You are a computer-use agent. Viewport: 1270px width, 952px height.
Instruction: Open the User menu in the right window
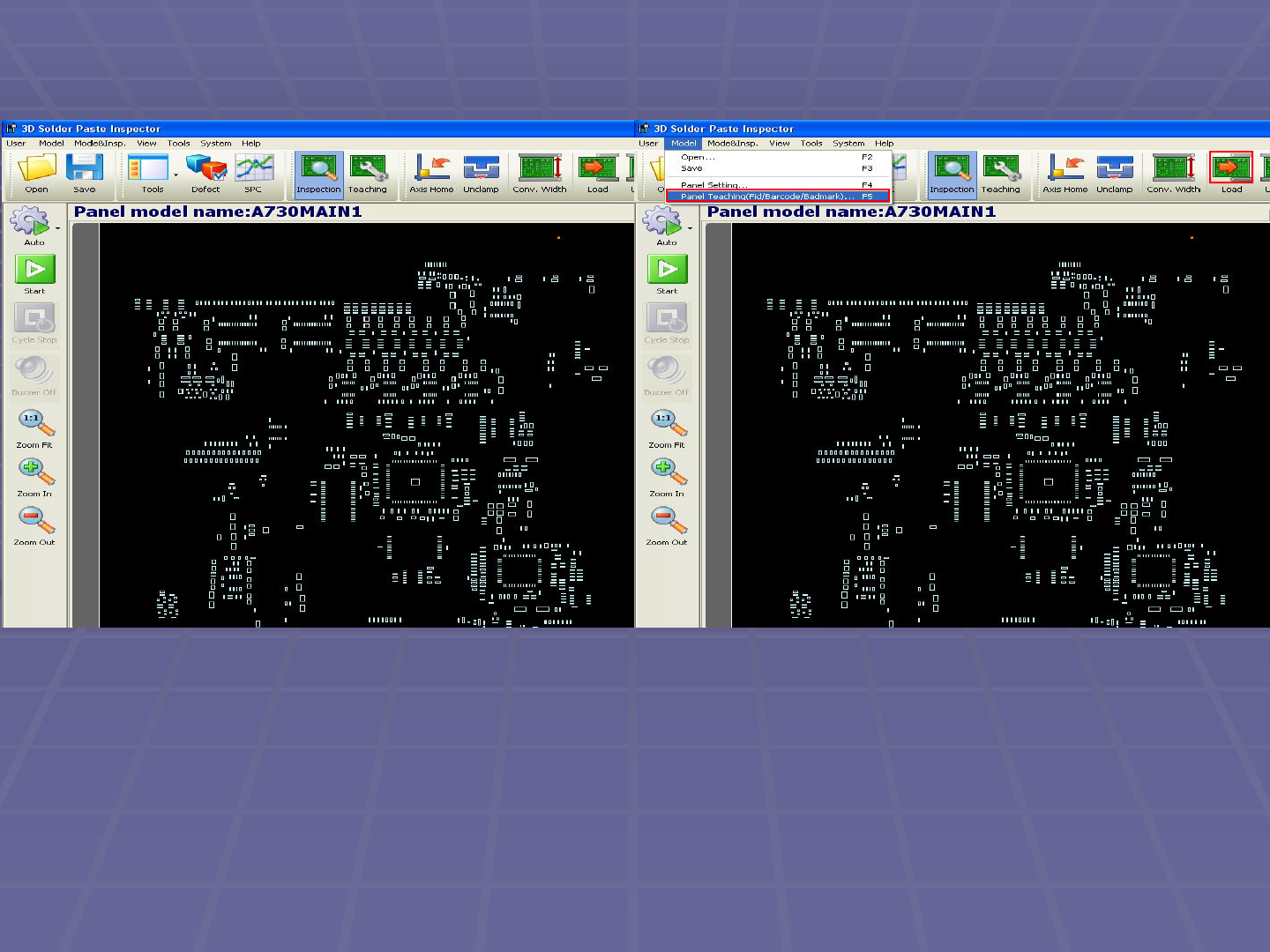click(648, 143)
